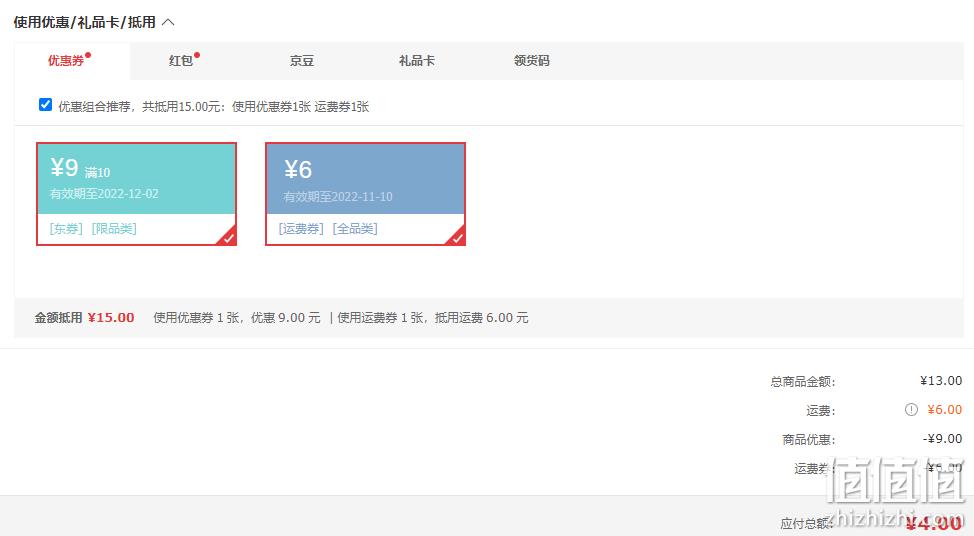Click the 运费 ¥6.00 value

click(945, 409)
